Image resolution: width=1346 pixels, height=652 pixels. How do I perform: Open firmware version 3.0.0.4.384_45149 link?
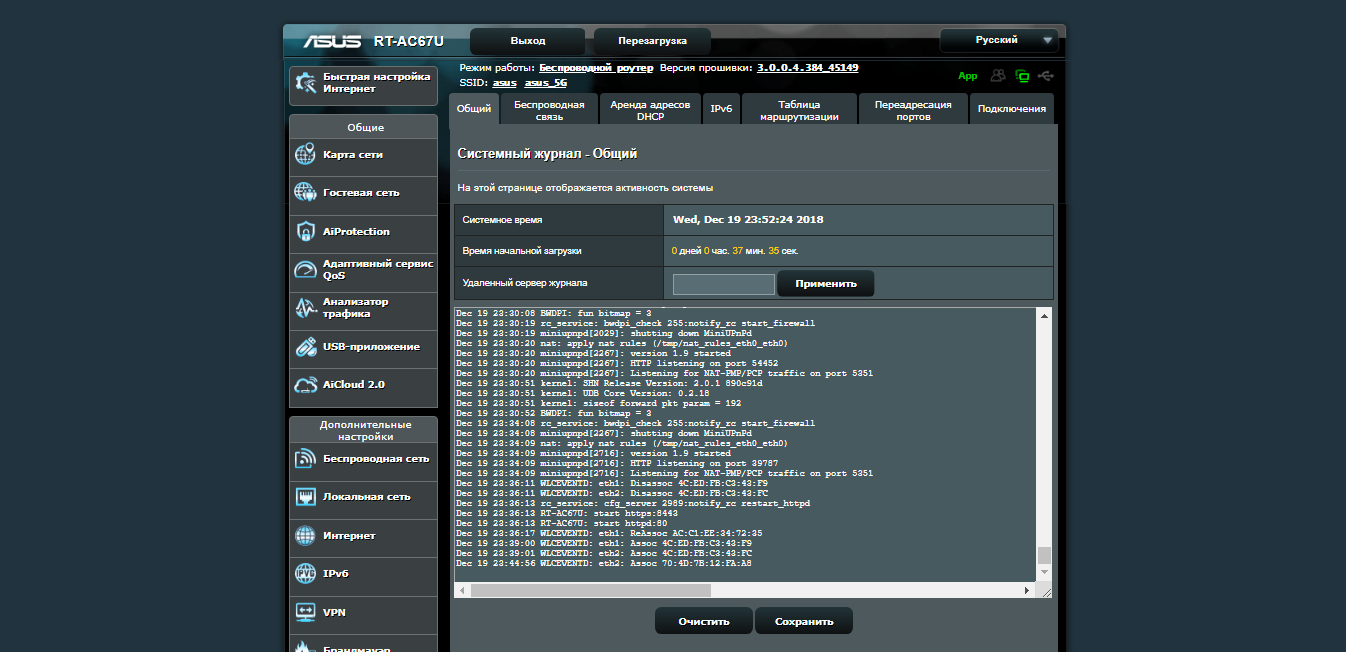click(808, 68)
